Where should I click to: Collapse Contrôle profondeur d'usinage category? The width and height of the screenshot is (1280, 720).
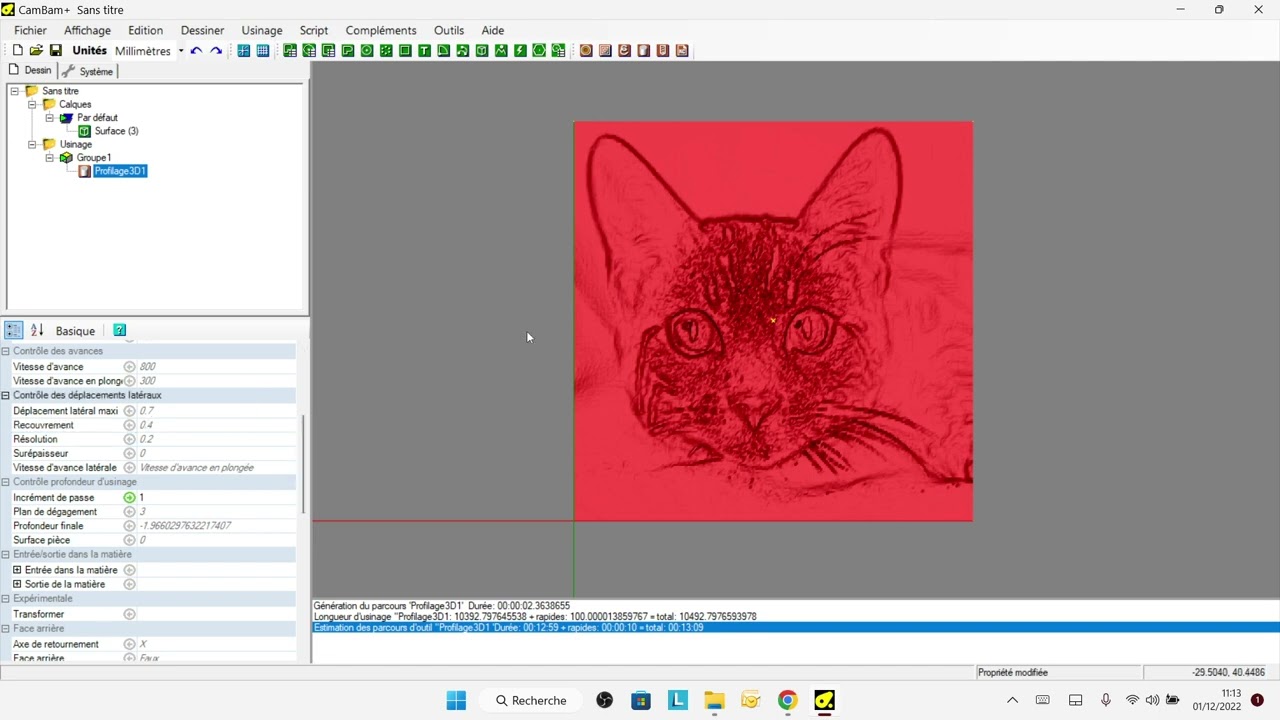coord(5,482)
